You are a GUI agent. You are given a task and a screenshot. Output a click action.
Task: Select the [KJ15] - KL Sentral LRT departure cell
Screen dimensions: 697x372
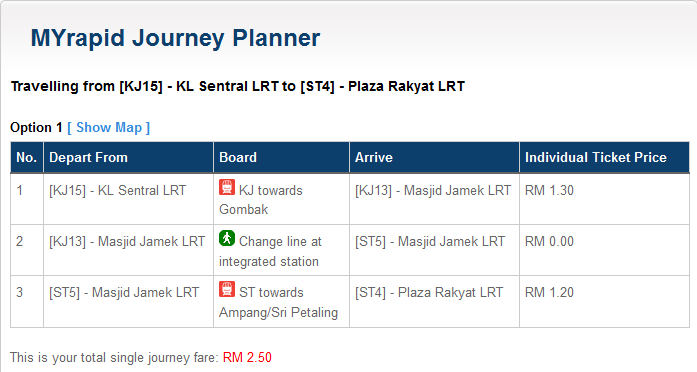tap(128, 199)
